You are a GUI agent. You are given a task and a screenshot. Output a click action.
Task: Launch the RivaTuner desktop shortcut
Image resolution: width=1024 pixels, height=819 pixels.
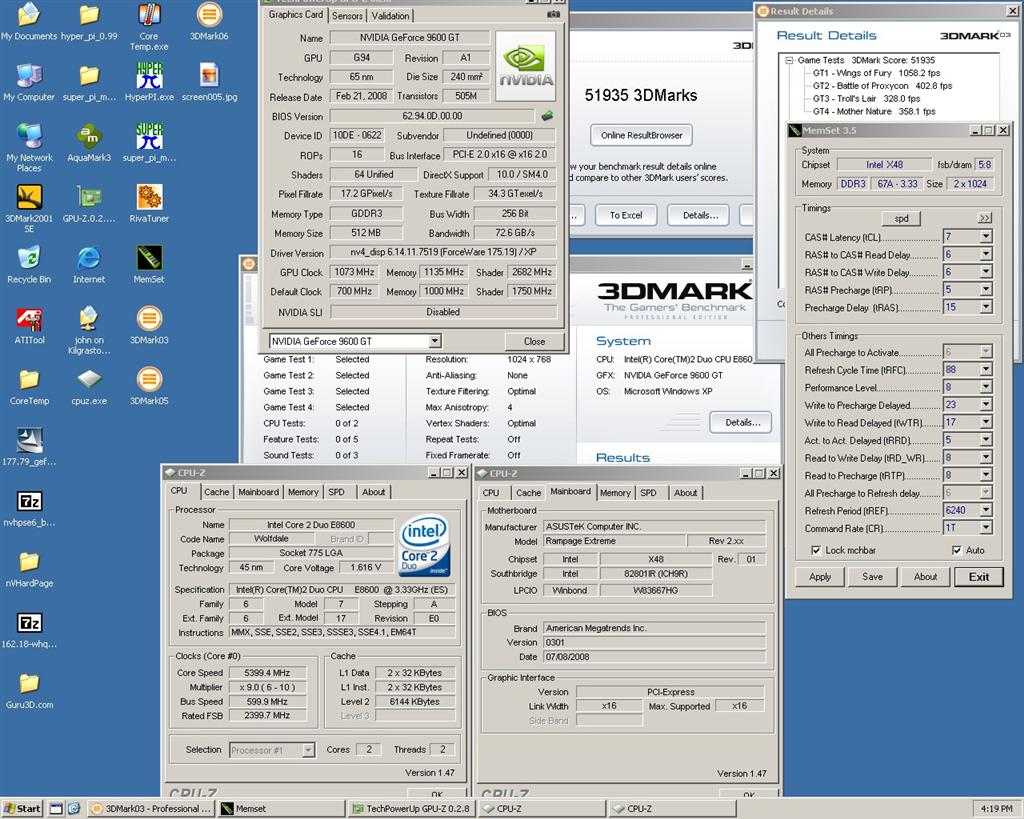[149, 204]
